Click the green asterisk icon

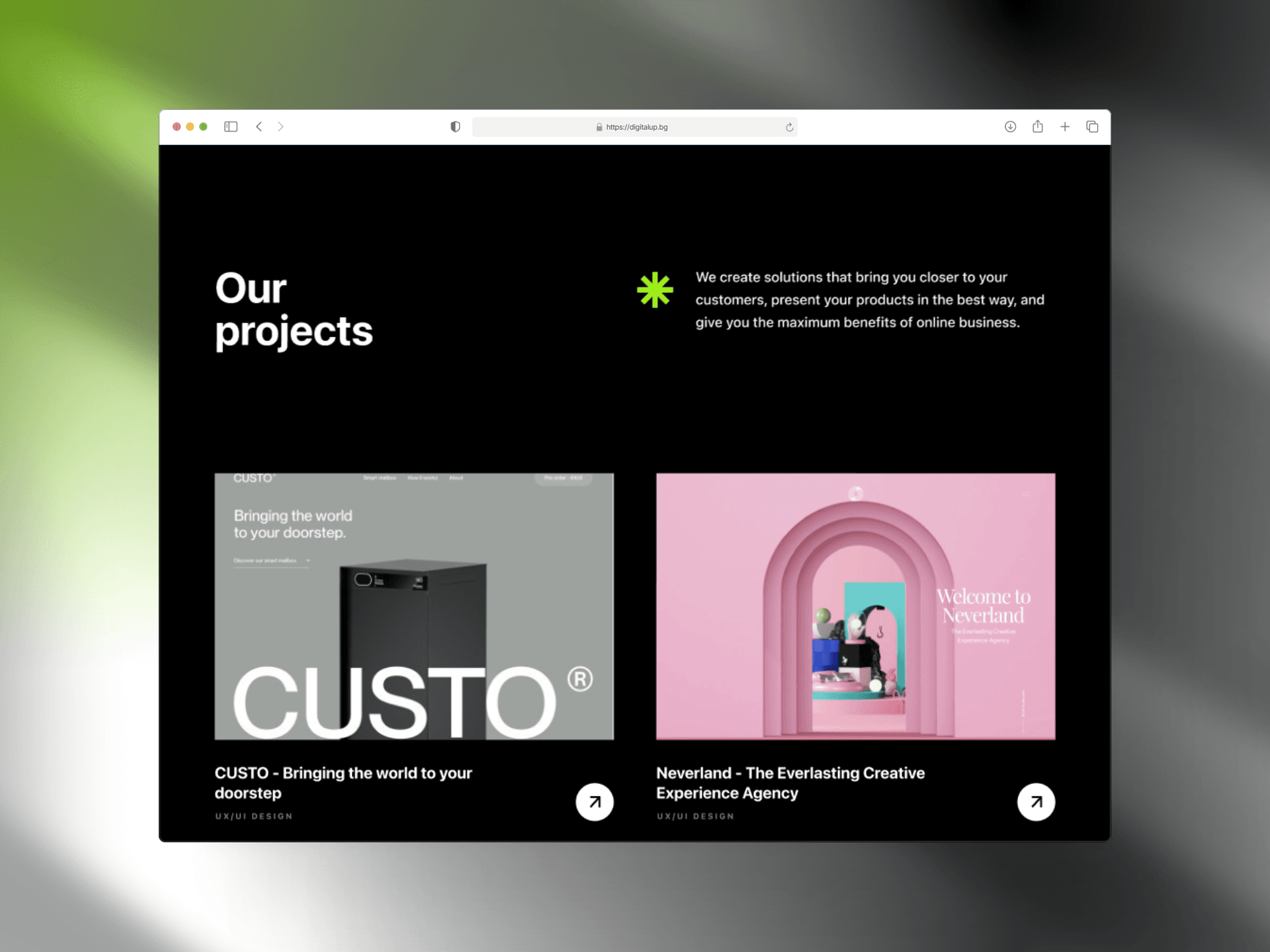(655, 290)
